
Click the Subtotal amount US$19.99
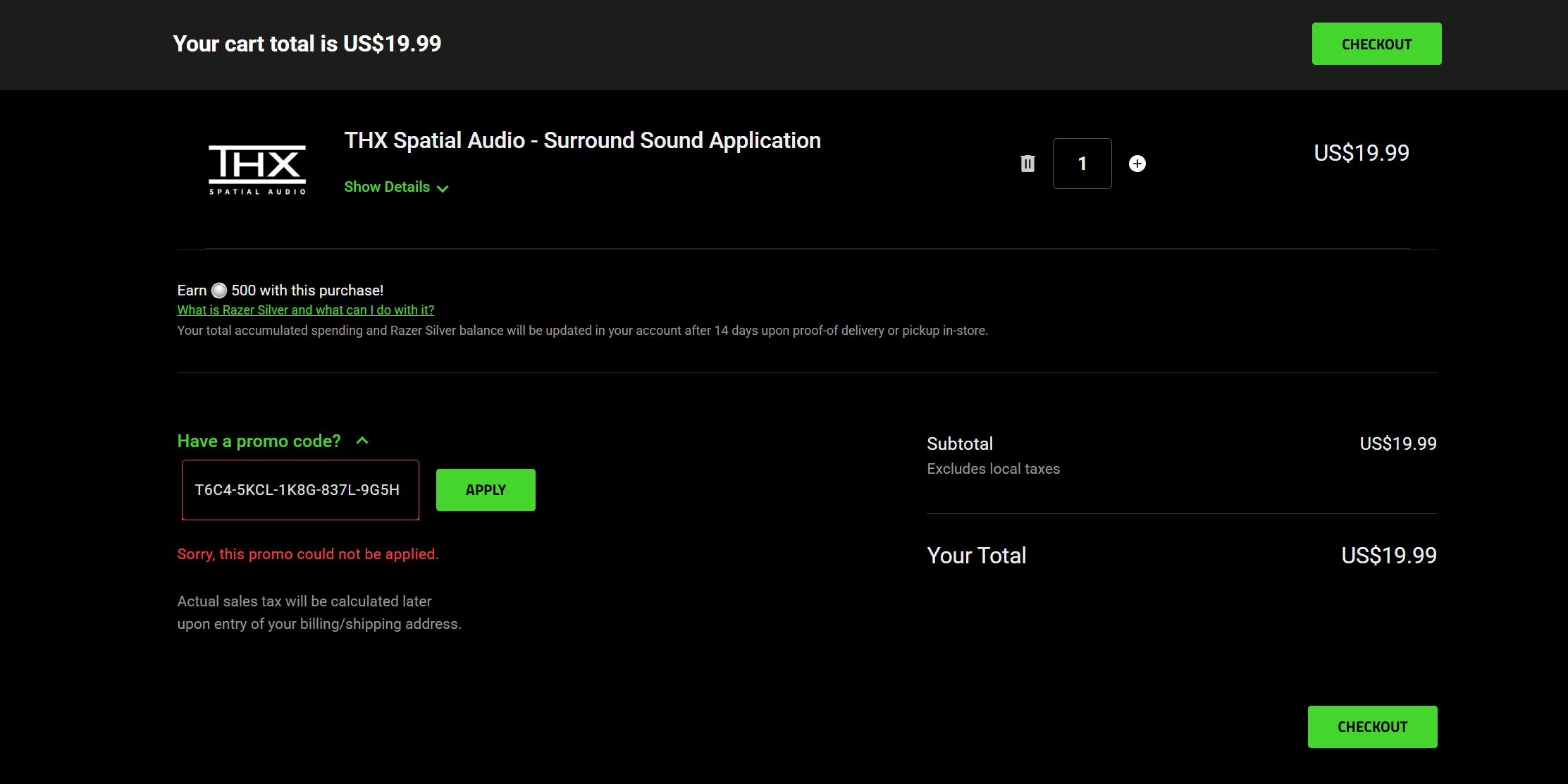coord(1397,443)
